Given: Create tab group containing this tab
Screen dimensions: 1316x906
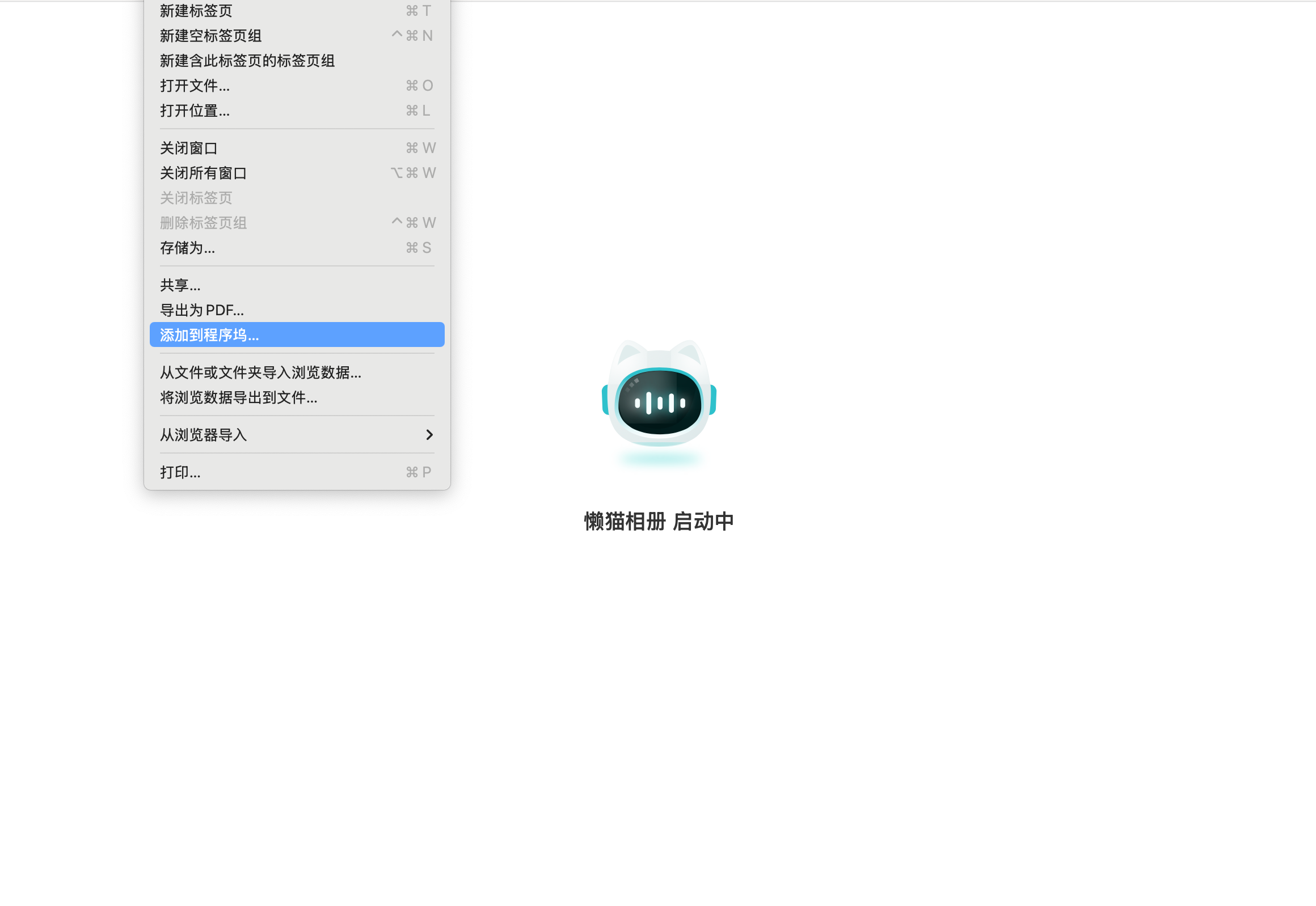Looking at the screenshot, I should (247, 60).
